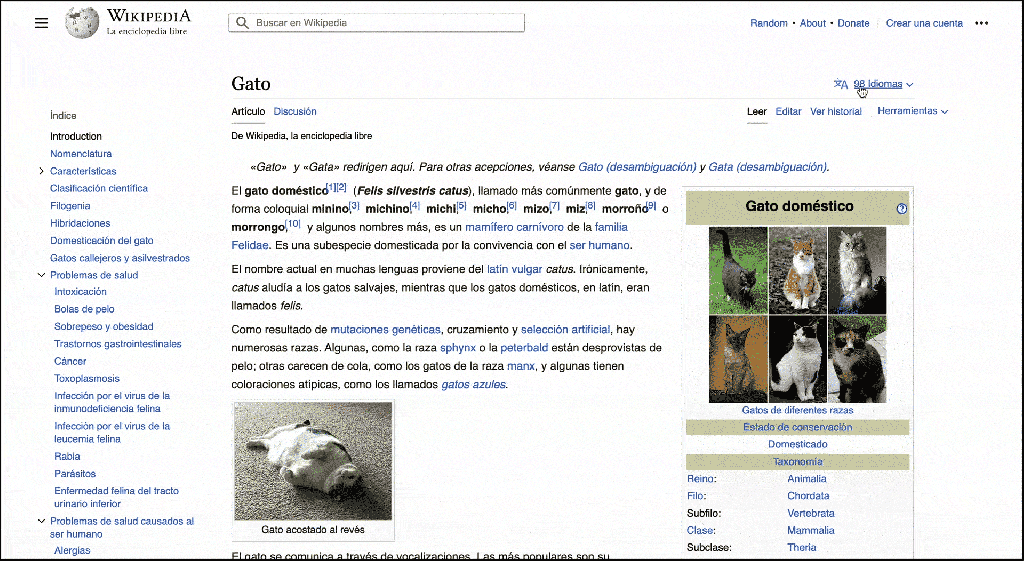1024x561 pixels.
Task: Click the language translate icon beside 98 idiomas
Action: 841,85
